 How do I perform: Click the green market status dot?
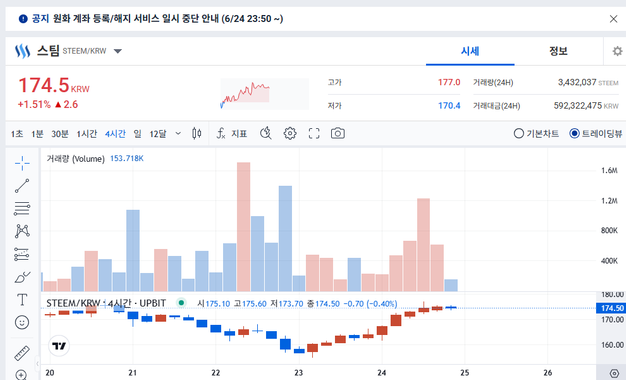tap(181, 303)
